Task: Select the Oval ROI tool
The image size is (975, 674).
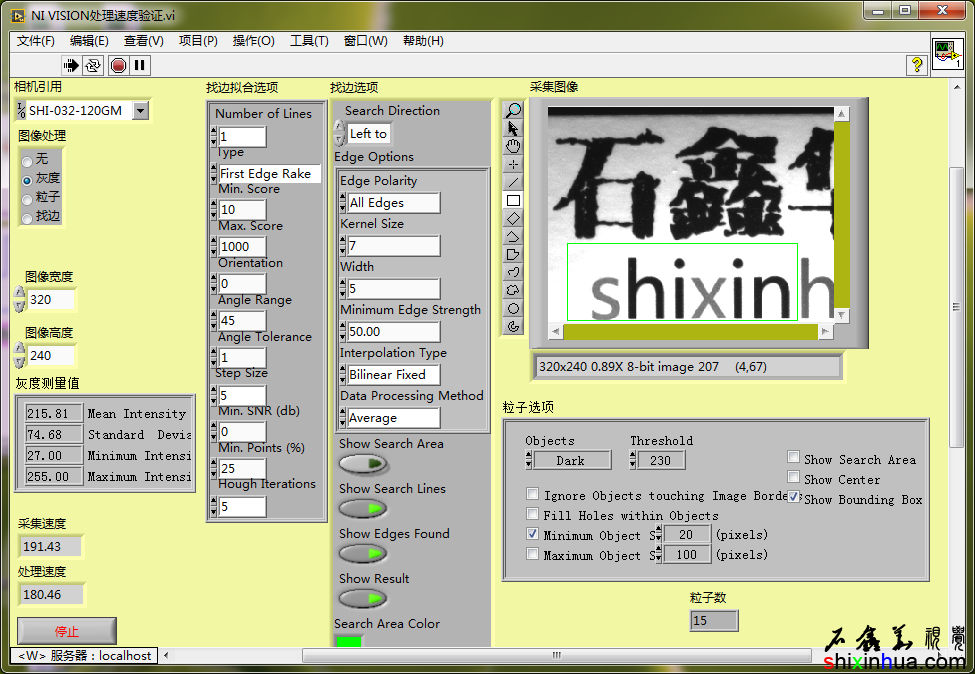Action: [x=514, y=308]
